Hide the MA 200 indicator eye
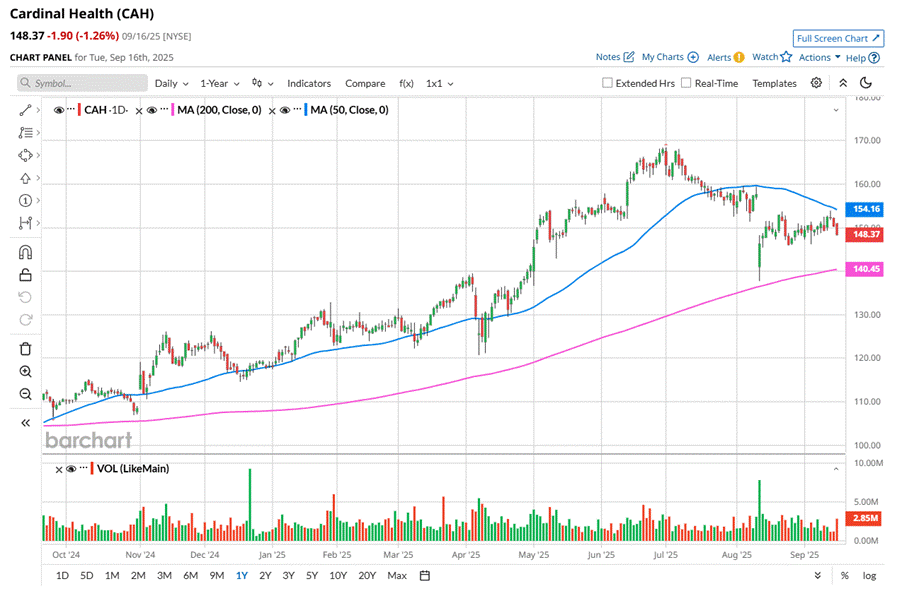The image size is (902, 591). (x=152, y=110)
